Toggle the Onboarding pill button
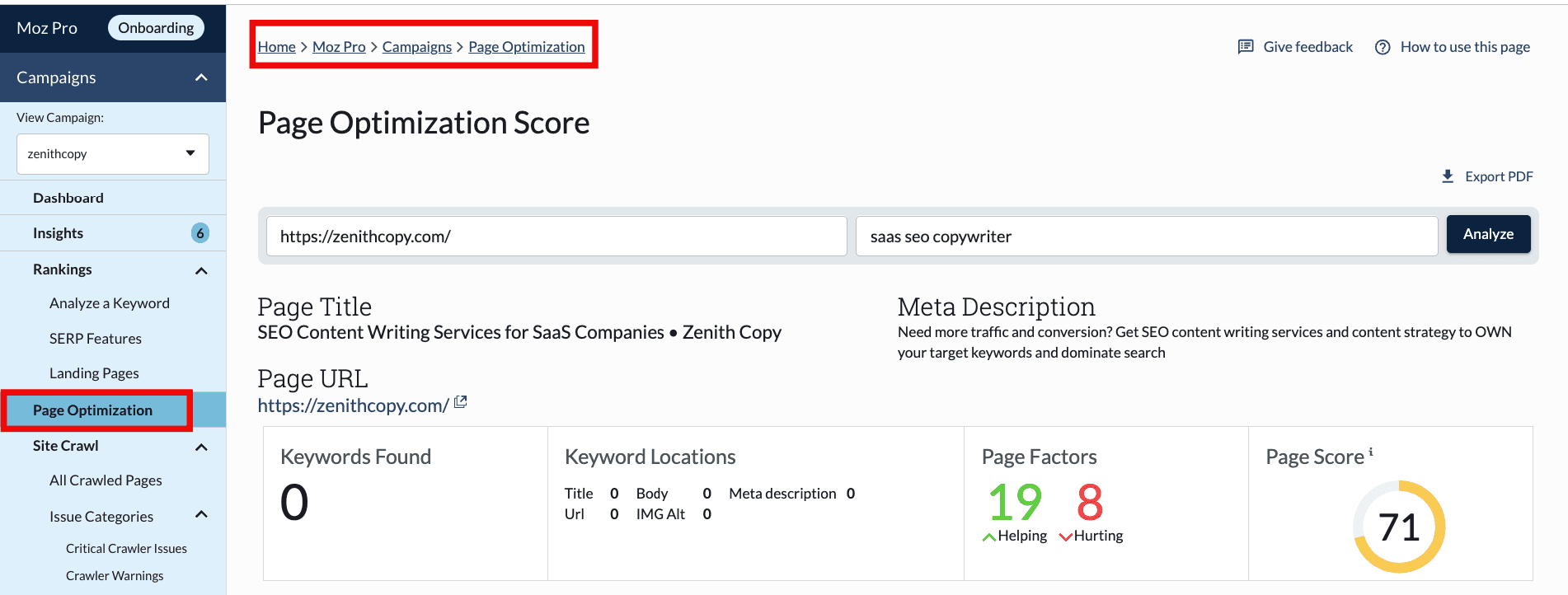The image size is (1568, 595). pos(156,28)
